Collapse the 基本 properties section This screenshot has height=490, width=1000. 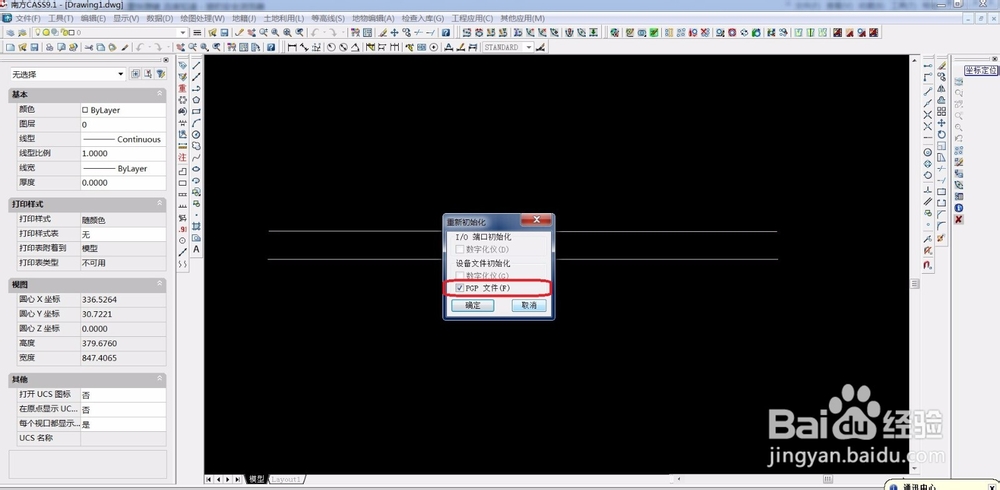pos(159,94)
